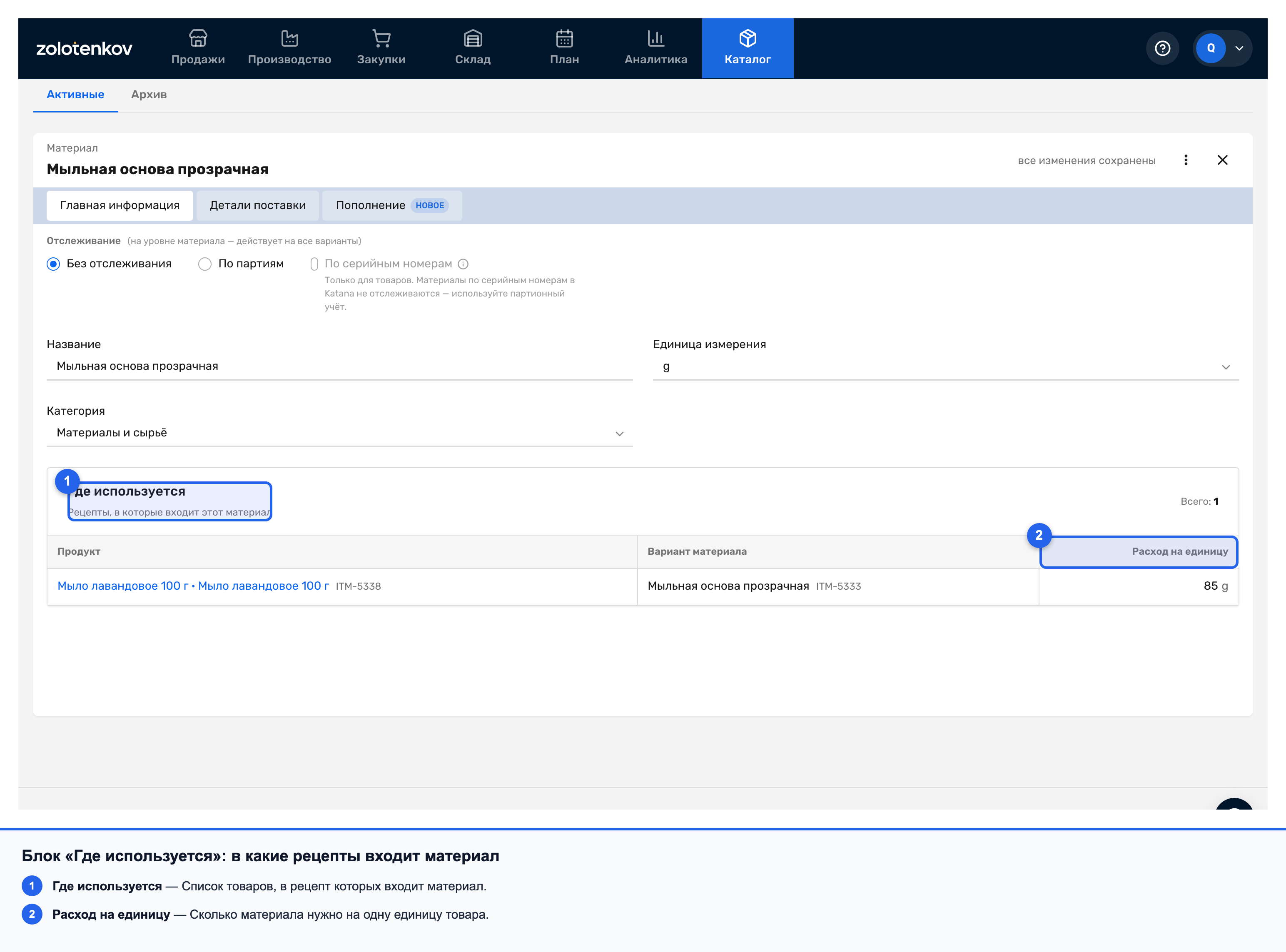The image size is (1286, 952).
Task: Click the material title Мыльная основа прозрачная
Action: (x=157, y=169)
